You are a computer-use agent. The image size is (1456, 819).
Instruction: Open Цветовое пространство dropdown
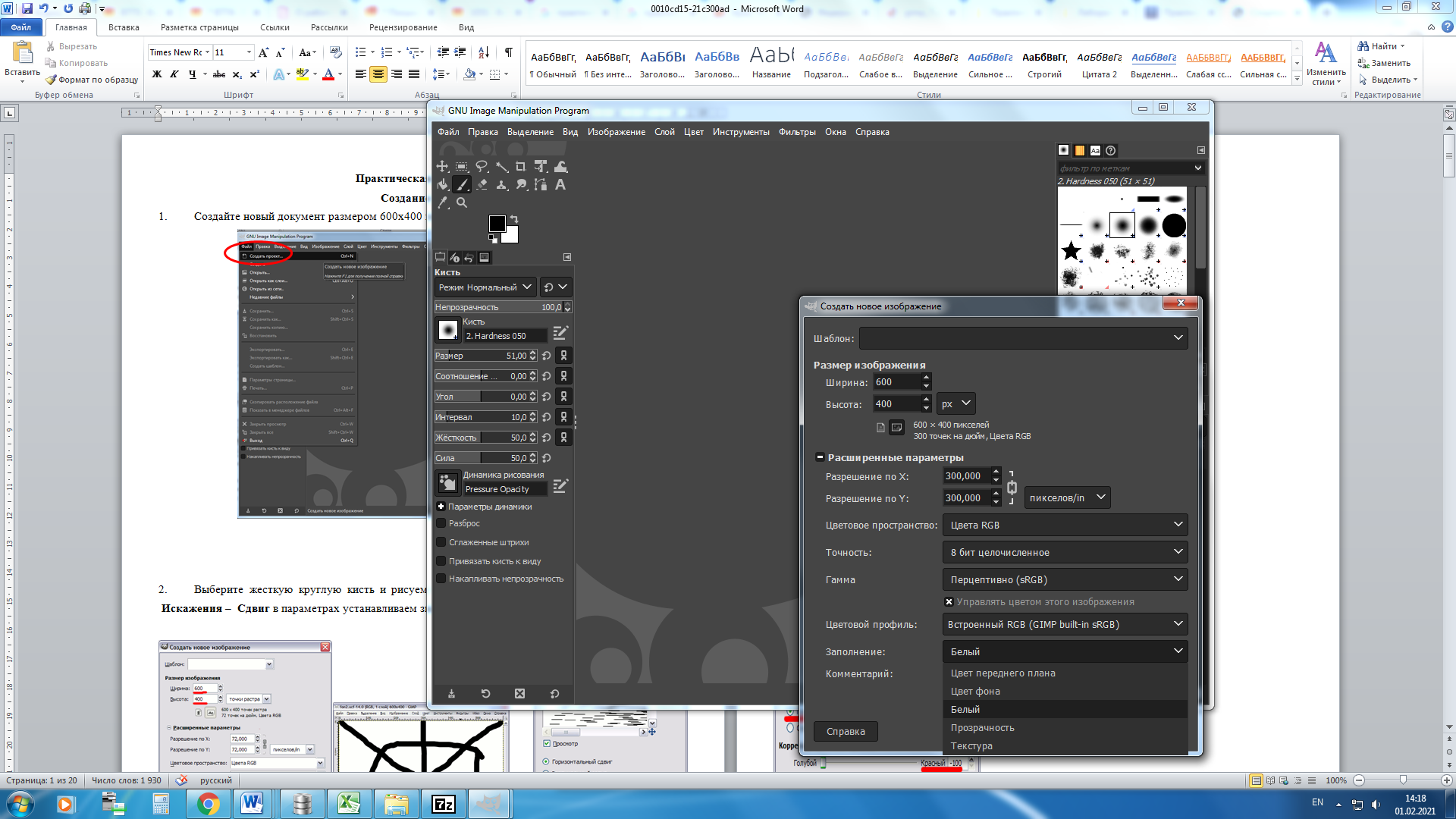1065,525
